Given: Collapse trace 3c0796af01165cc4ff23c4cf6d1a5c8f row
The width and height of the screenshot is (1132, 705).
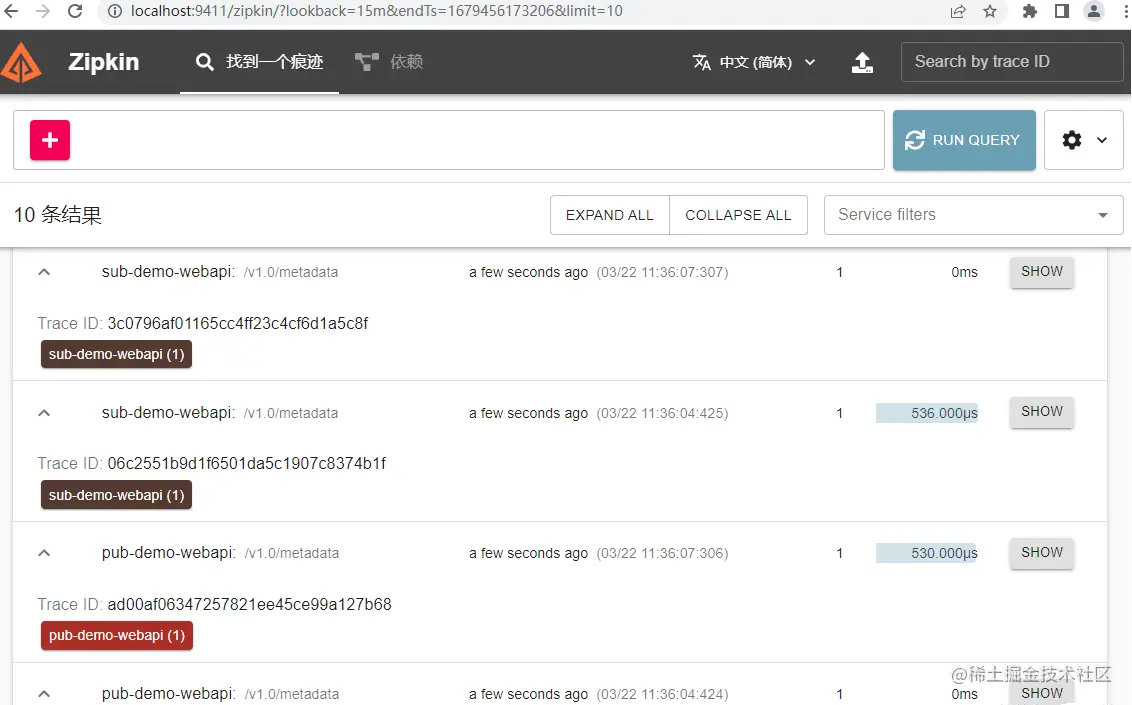Looking at the screenshot, I should [44, 272].
